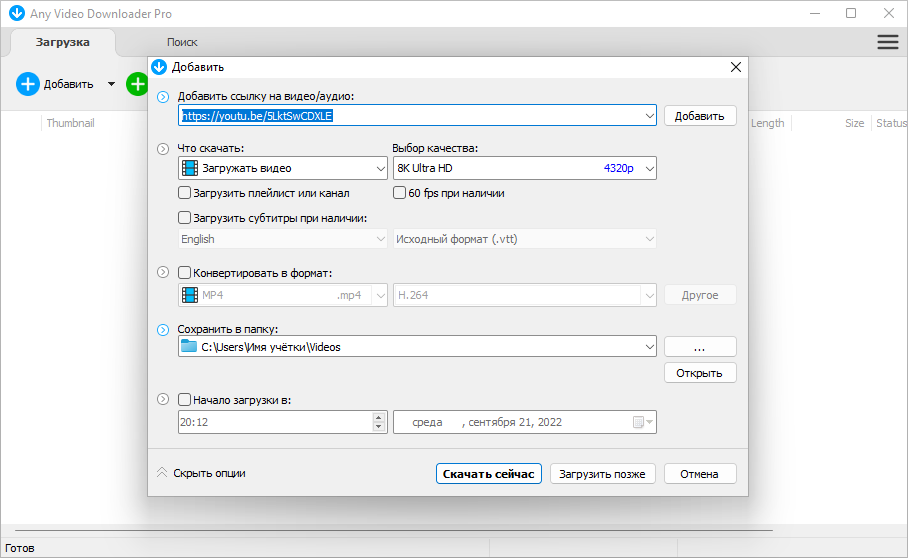The height and width of the screenshot is (558, 908).
Task: Open the Исходный формат (.vtt) dropdown
Action: coord(525,239)
